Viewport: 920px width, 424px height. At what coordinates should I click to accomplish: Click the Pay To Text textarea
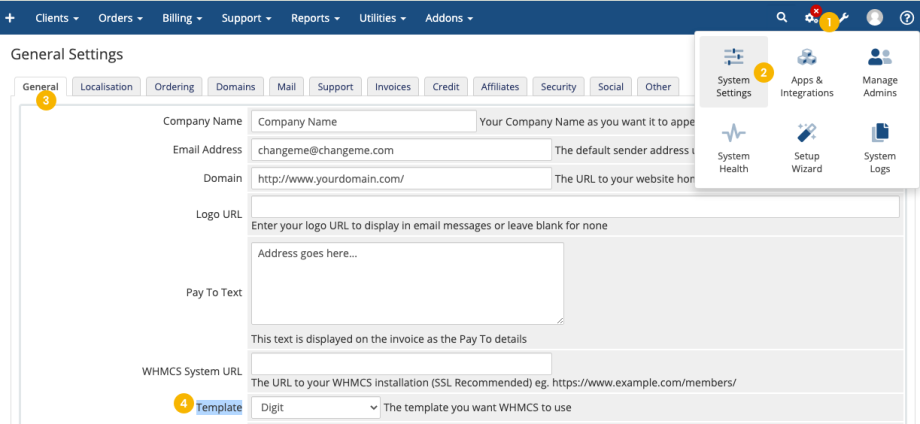[407, 283]
